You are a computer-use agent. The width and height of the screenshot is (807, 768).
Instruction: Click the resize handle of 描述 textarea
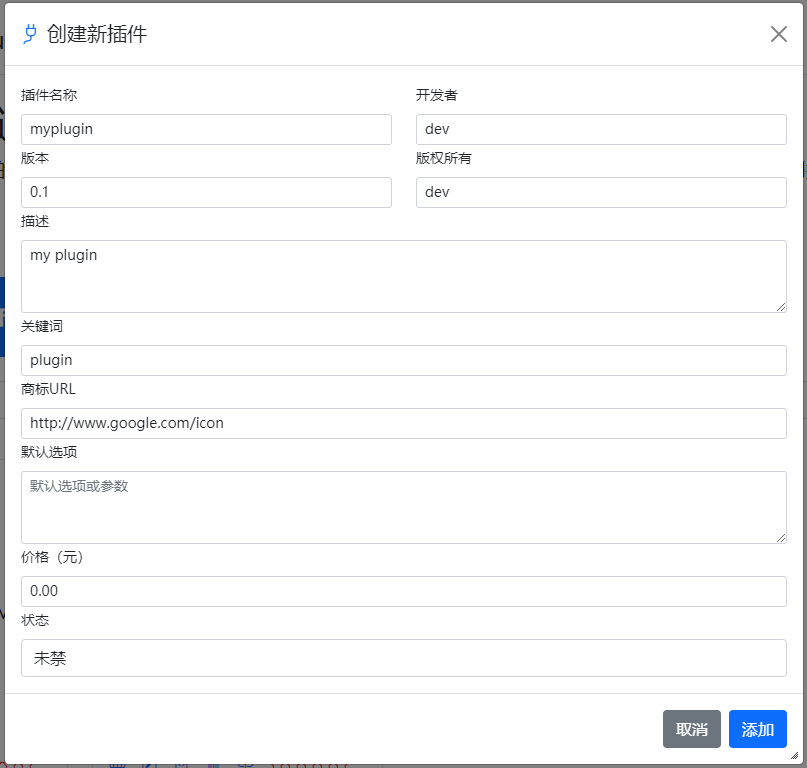pos(782,308)
